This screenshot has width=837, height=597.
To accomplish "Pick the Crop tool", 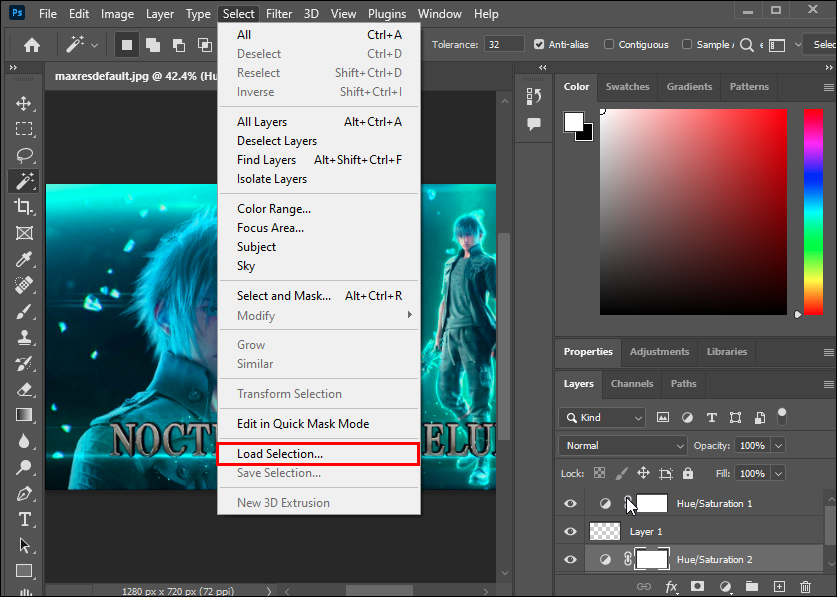I will (23, 207).
